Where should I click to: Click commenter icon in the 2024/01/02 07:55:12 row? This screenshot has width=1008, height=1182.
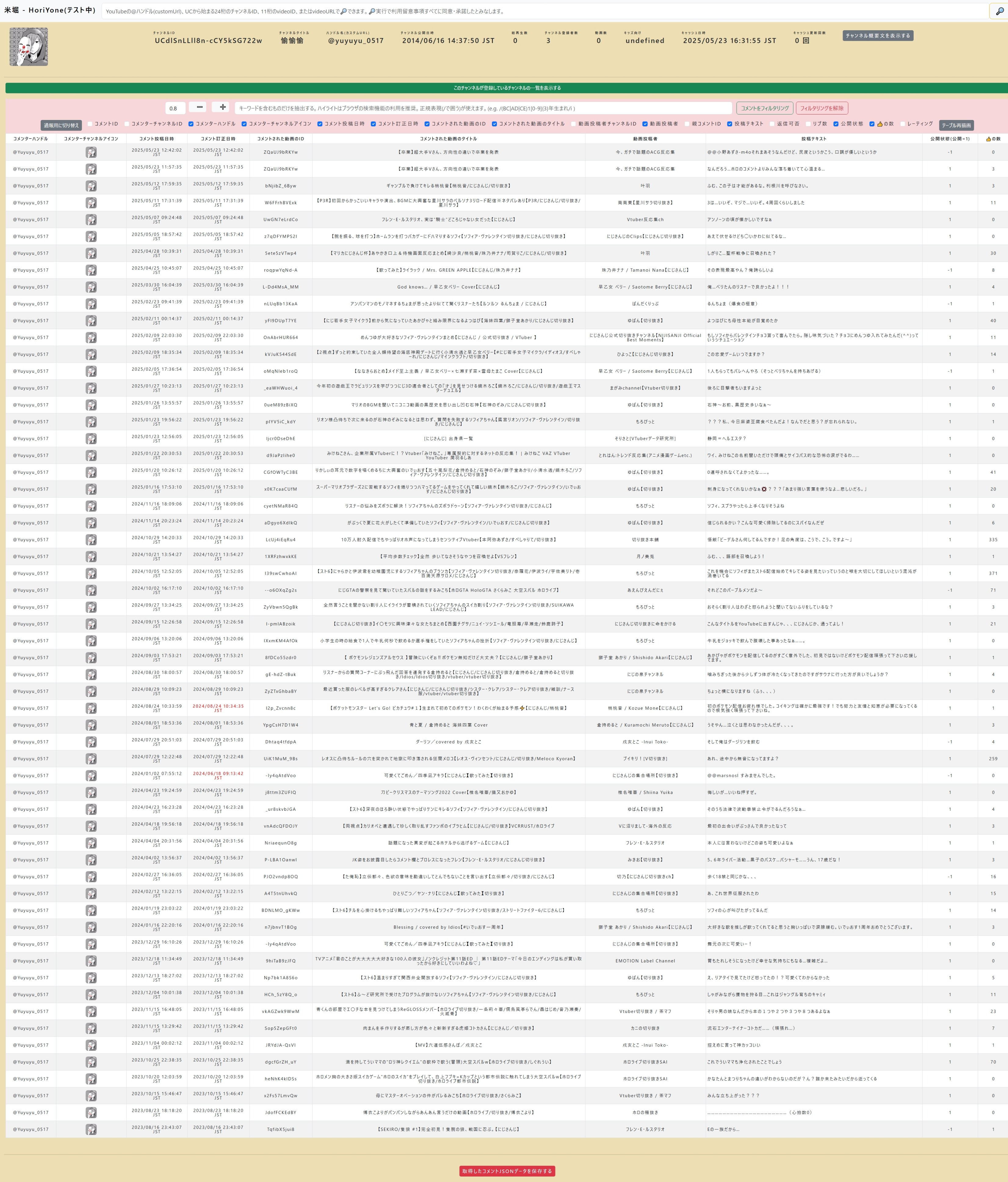click(x=91, y=775)
